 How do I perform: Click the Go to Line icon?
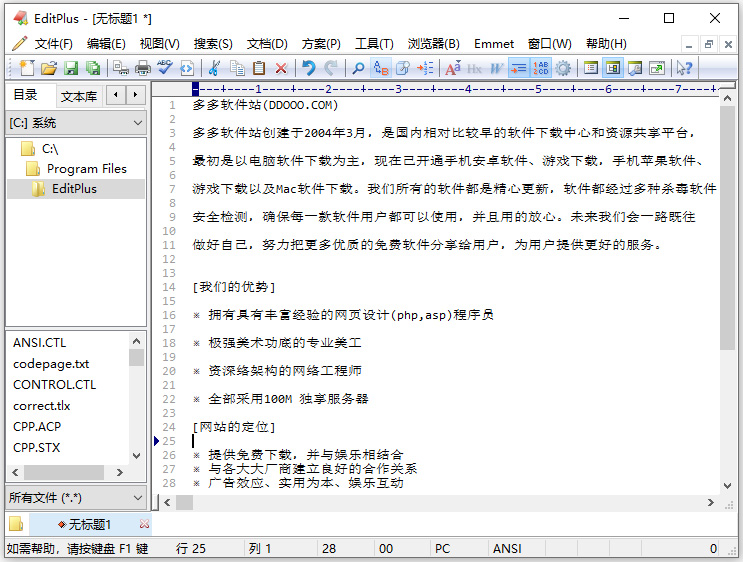(x=425, y=68)
